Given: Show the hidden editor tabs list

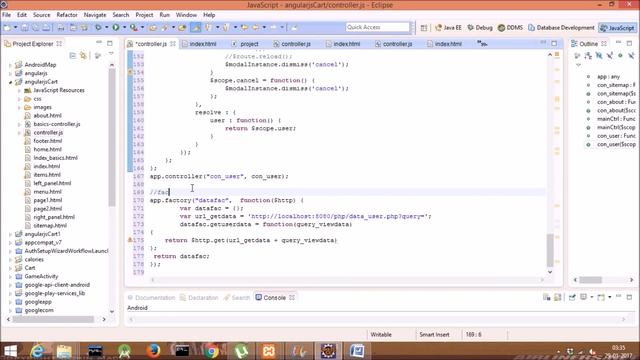Looking at the screenshot, I should pos(482,44).
